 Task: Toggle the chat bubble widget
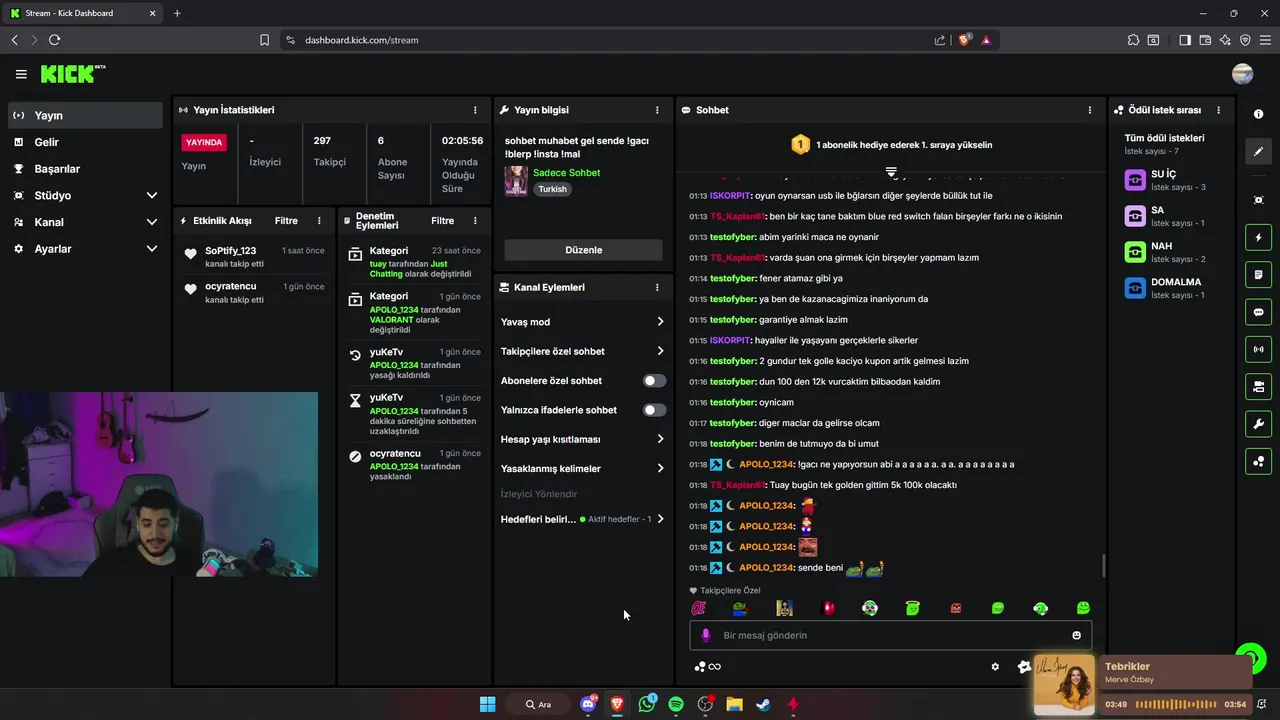[x=1259, y=312]
